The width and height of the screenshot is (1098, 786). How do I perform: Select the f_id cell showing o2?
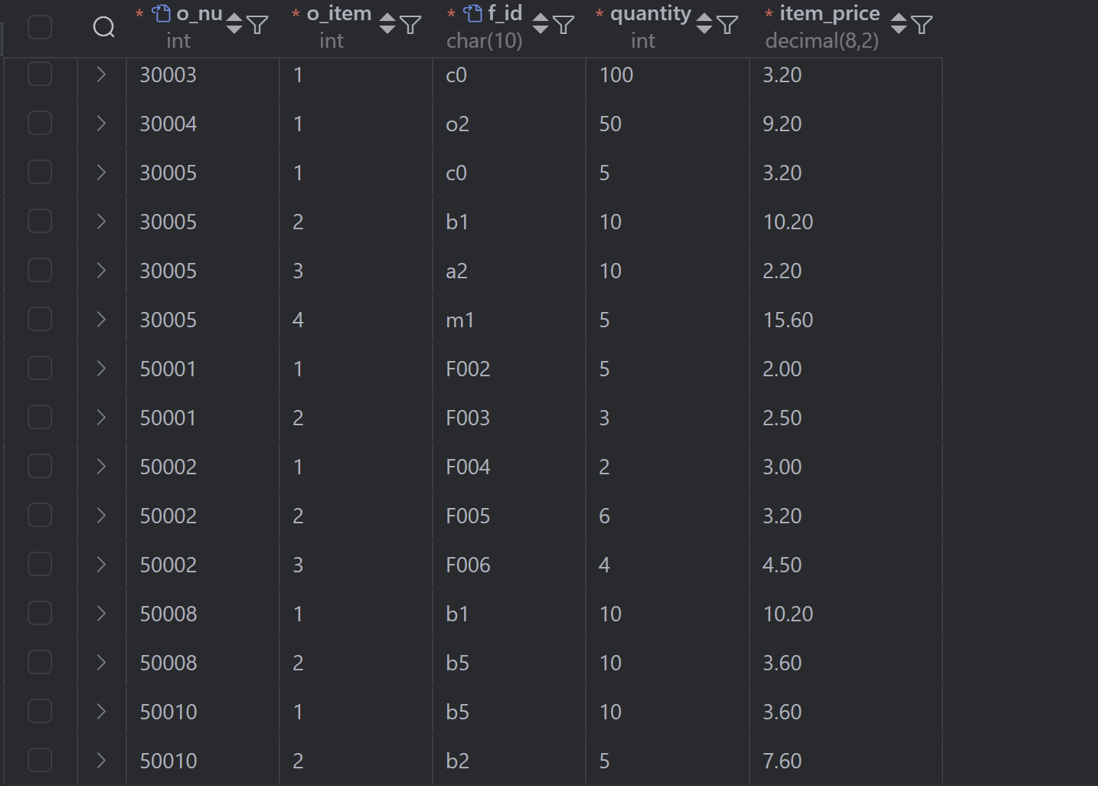[x=509, y=124]
